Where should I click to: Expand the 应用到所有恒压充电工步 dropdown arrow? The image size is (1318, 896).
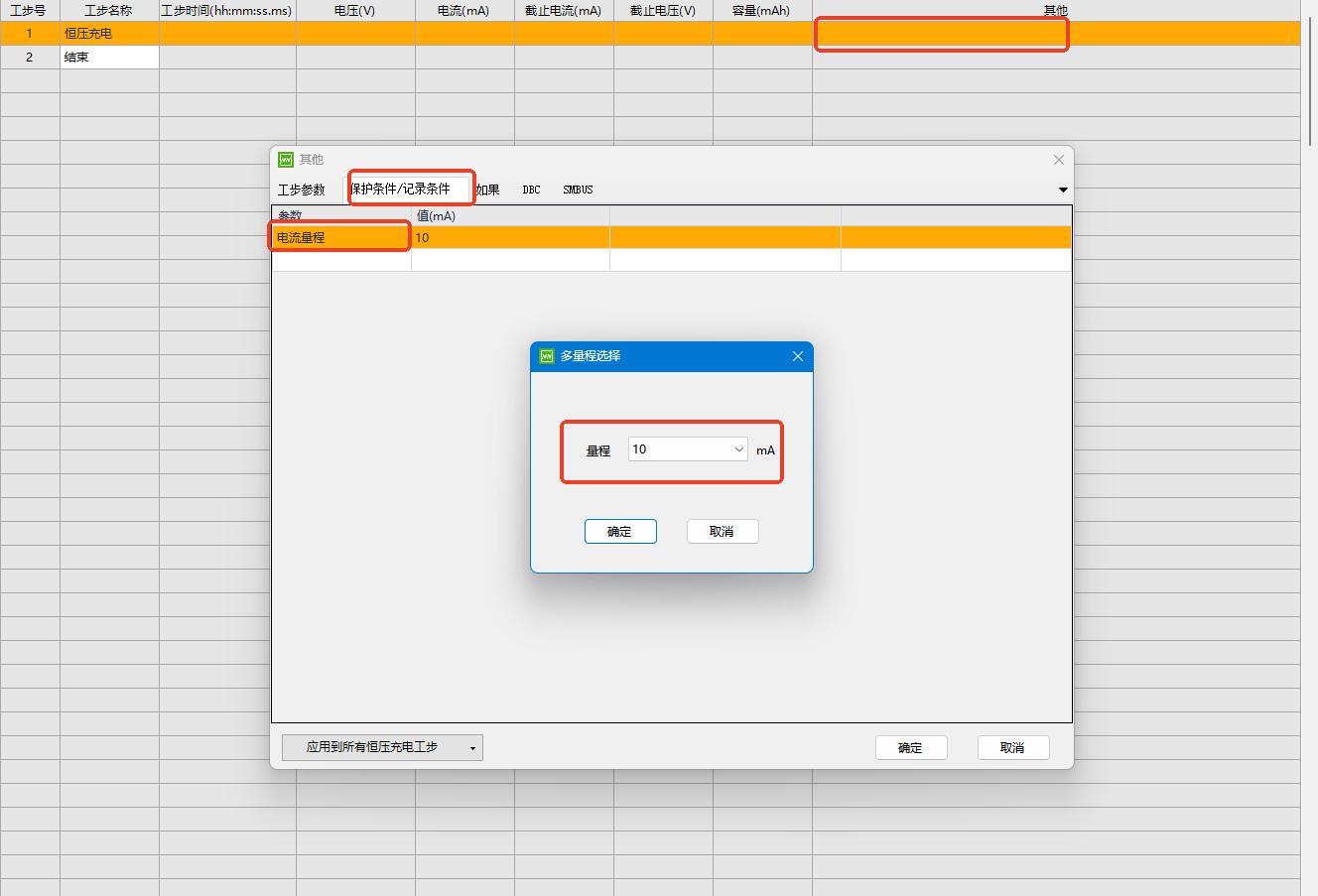tap(472, 747)
